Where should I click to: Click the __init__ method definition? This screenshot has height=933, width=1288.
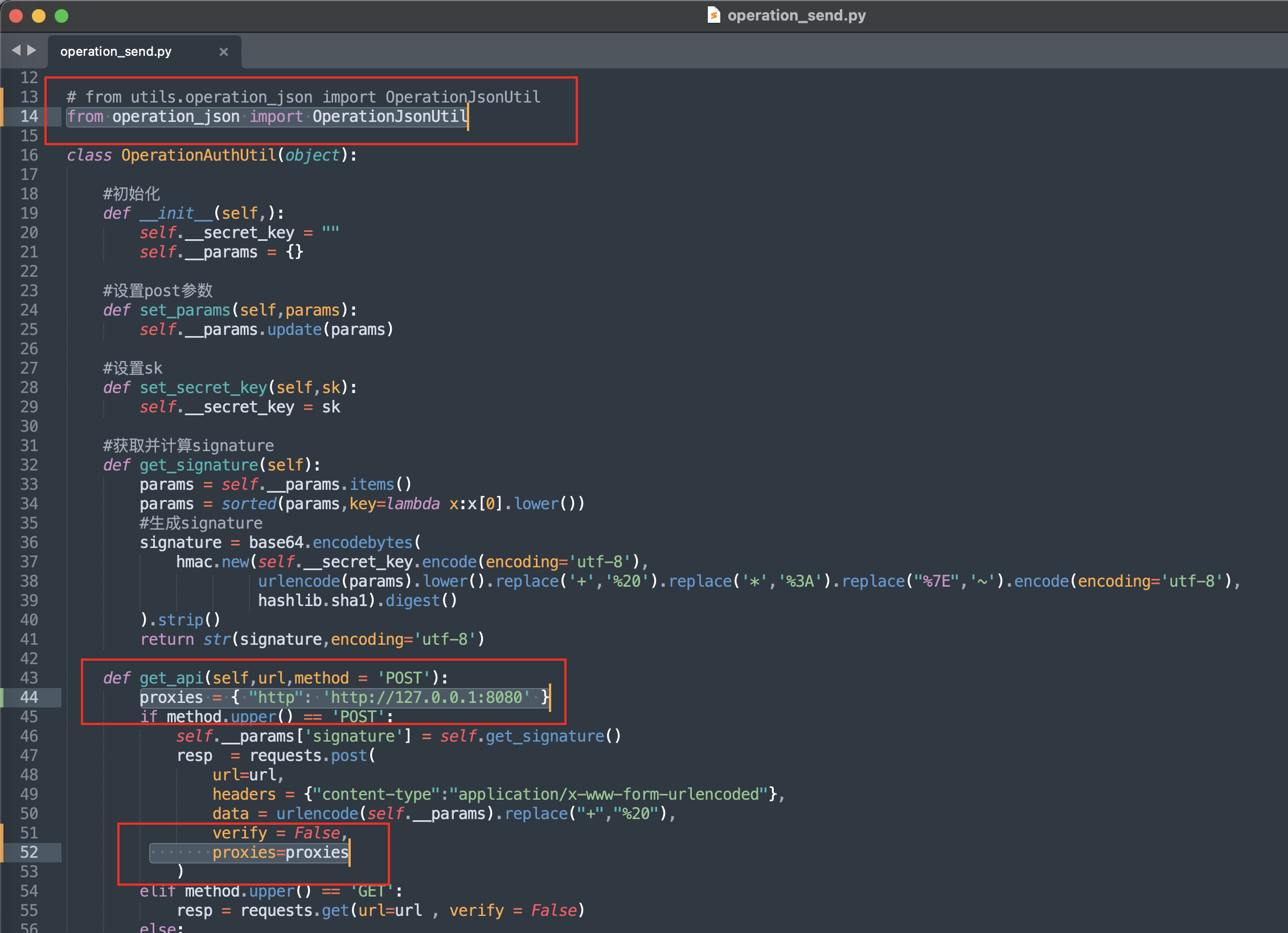tap(194, 213)
